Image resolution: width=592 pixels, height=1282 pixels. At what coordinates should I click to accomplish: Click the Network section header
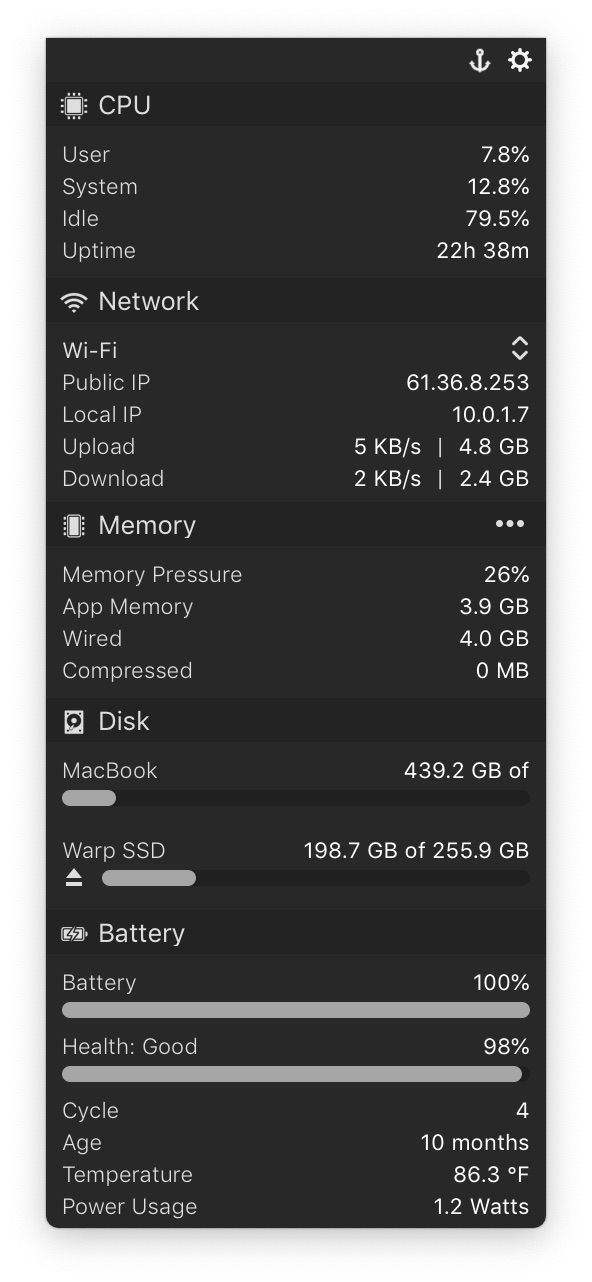296,301
